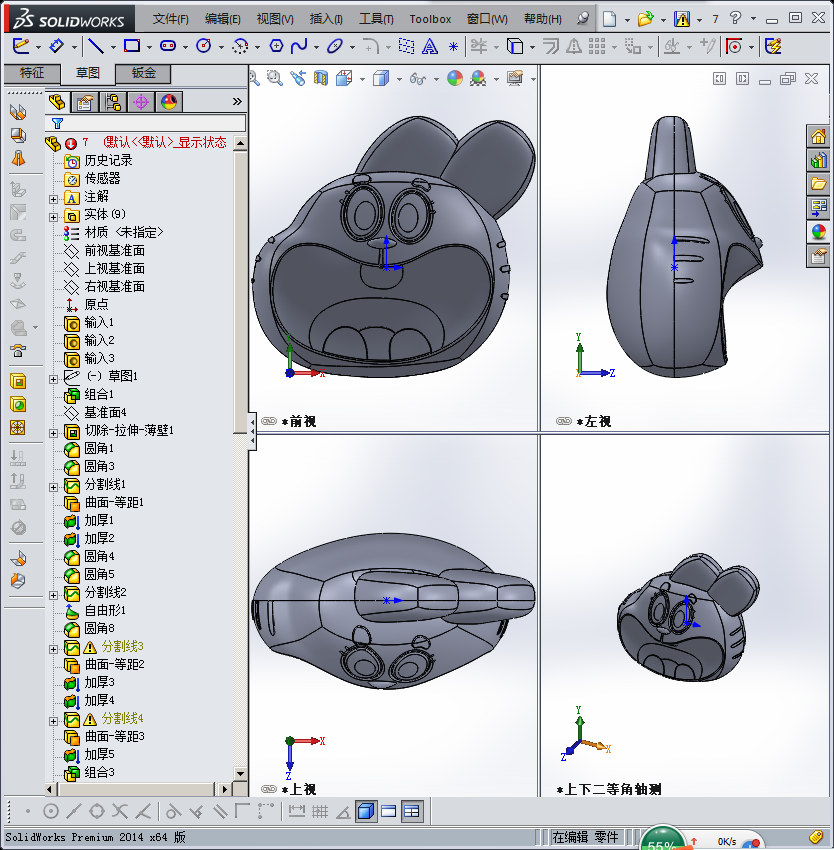Expand the 切除-拉伸-薄壁1 feature
Image resolution: width=834 pixels, height=850 pixels.
coord(53,434)
